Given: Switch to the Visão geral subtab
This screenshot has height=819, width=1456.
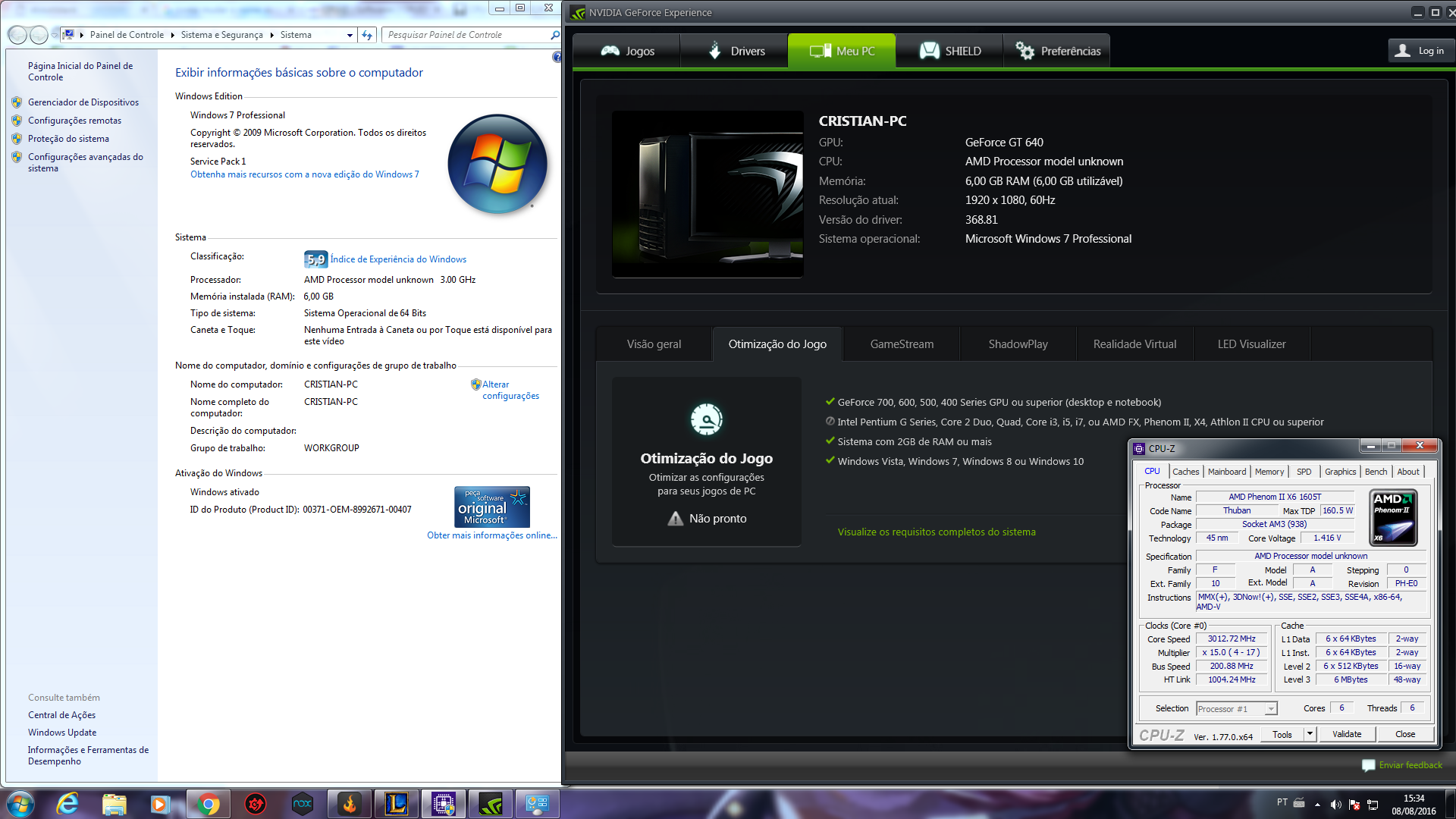Looking at the screenshot, I should tap(654, 344).
